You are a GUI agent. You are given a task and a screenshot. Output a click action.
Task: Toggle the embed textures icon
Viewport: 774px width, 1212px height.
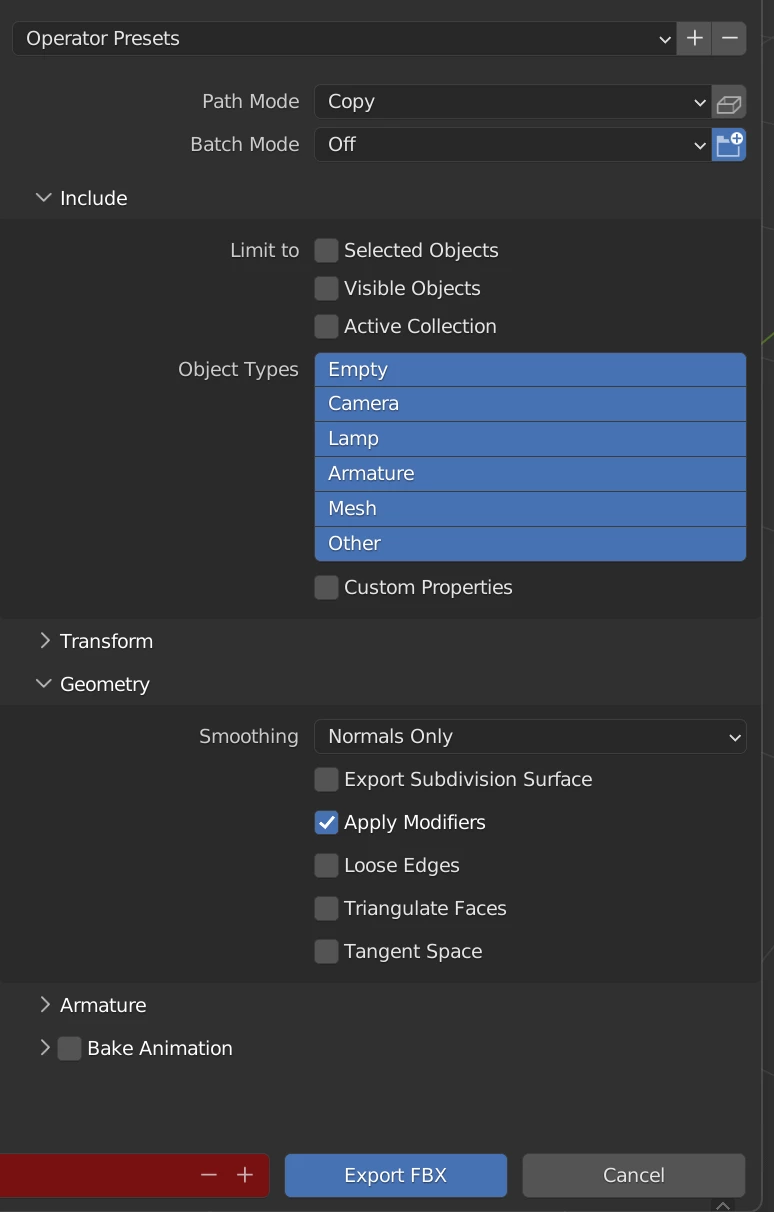coord(729,102)
